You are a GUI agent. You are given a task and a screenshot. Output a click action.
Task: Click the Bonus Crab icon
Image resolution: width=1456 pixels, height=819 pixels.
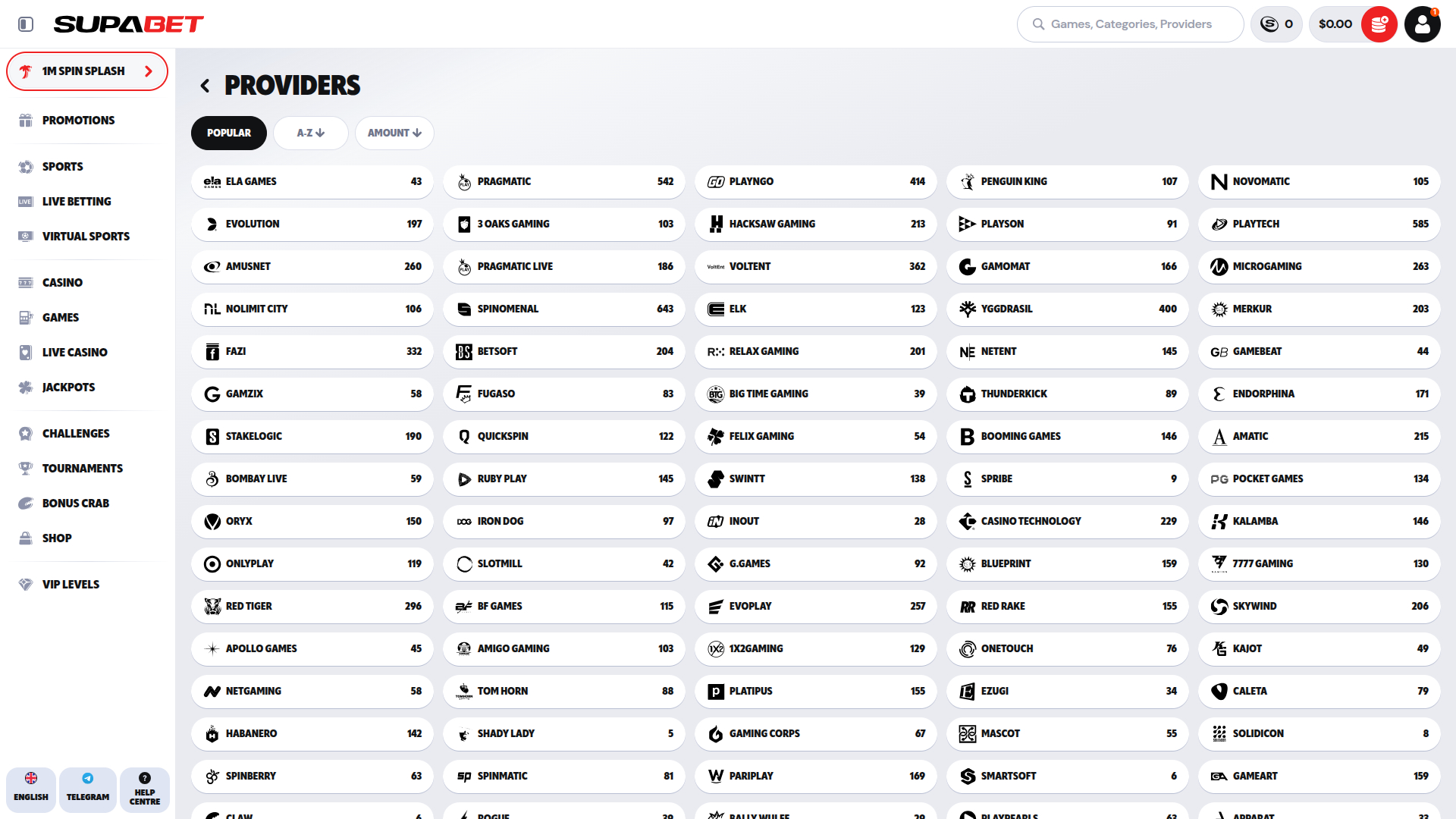[x=26, y=504]
